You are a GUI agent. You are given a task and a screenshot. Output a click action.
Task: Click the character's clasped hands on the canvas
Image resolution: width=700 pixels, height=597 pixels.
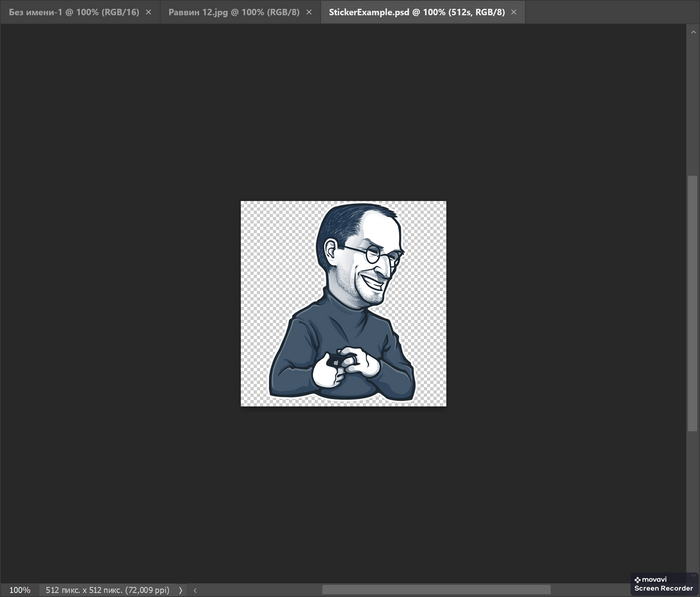click(346, 366)
